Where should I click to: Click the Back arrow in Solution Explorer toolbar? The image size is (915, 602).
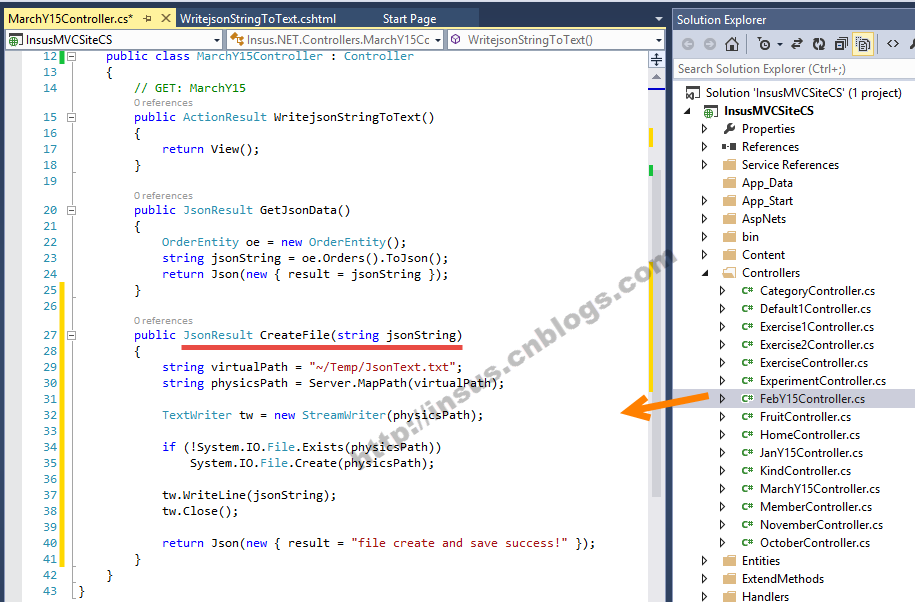(688, 44)
